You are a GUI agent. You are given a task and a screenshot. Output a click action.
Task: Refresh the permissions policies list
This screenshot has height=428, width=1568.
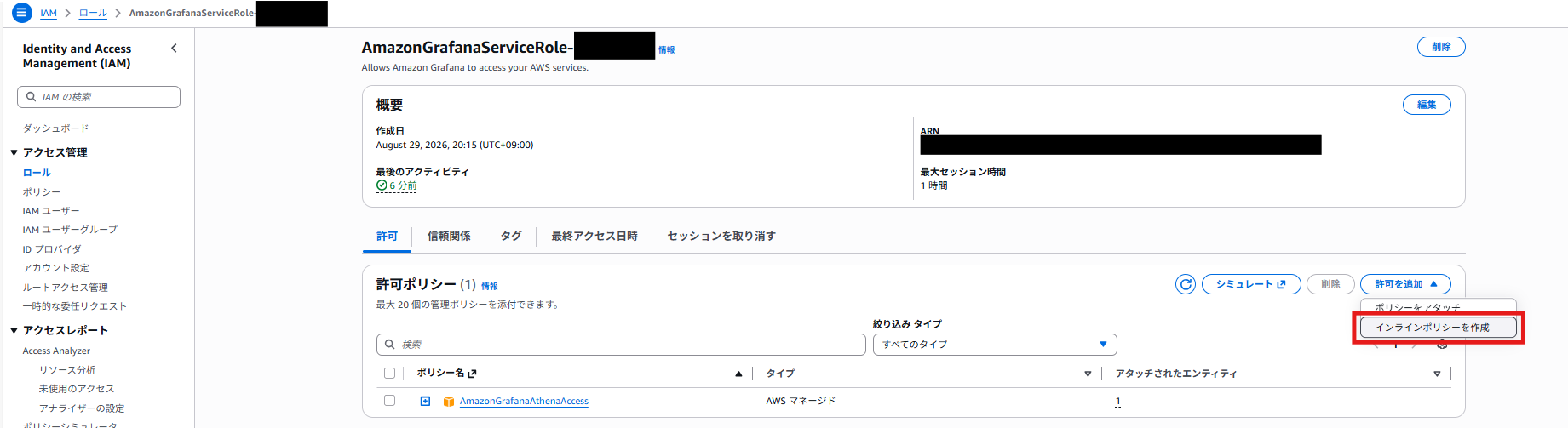(x=1186, y=284)
